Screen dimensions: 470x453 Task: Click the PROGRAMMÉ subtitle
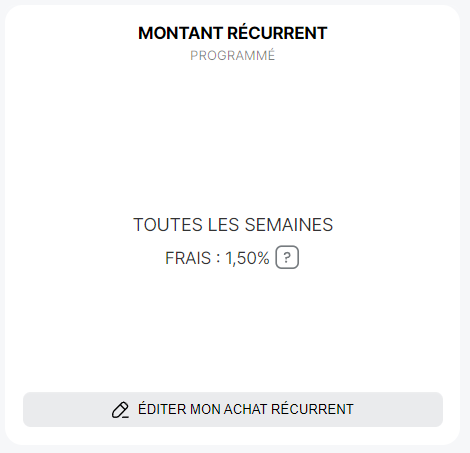(x=233, y=55)
